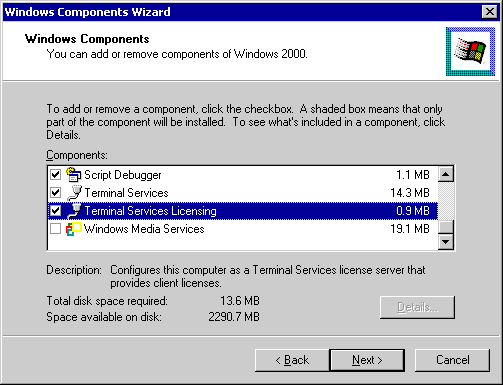
Task: Click the 14.3 MB size value
Action: point(410,193)
